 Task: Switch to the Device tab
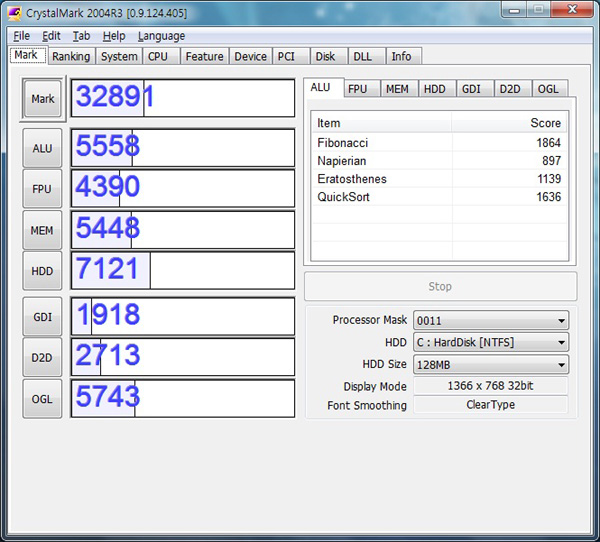tap(251, 56)
